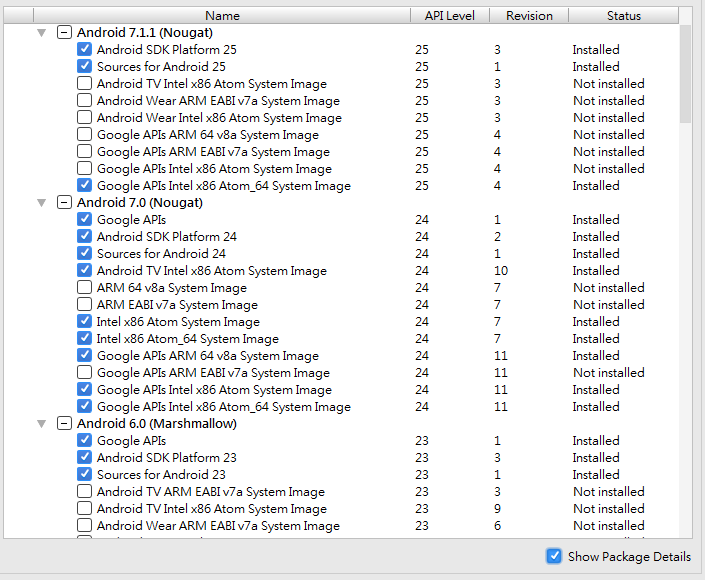The width and height of the screenshot is (705, 580).
Task: Click API level '25' for Sources for Android 25
Action: pos(422,67)
